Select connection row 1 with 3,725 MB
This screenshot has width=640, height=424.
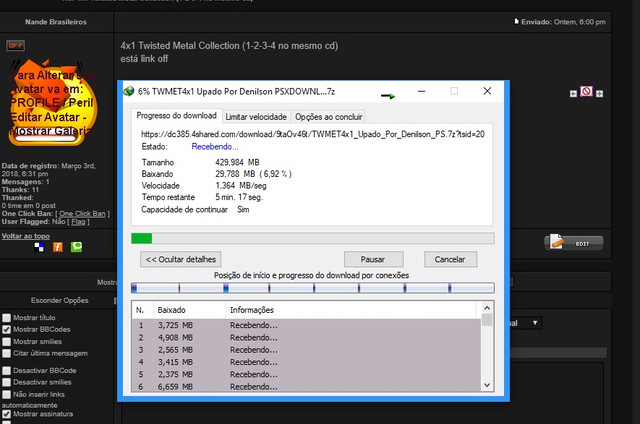tap(306, 325)
